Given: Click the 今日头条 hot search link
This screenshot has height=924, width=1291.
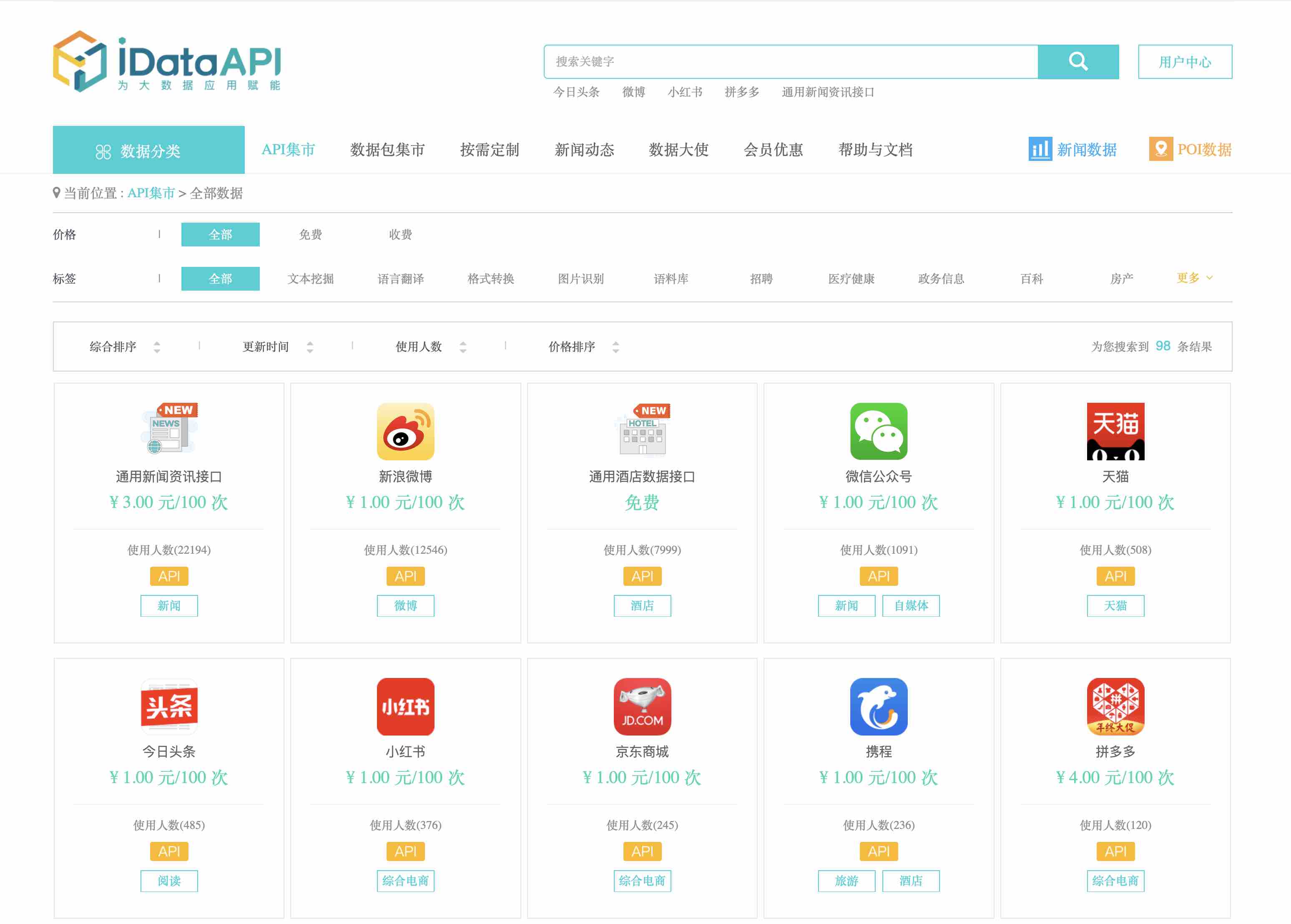Looking at the screenshot, I should coord(576,92).
